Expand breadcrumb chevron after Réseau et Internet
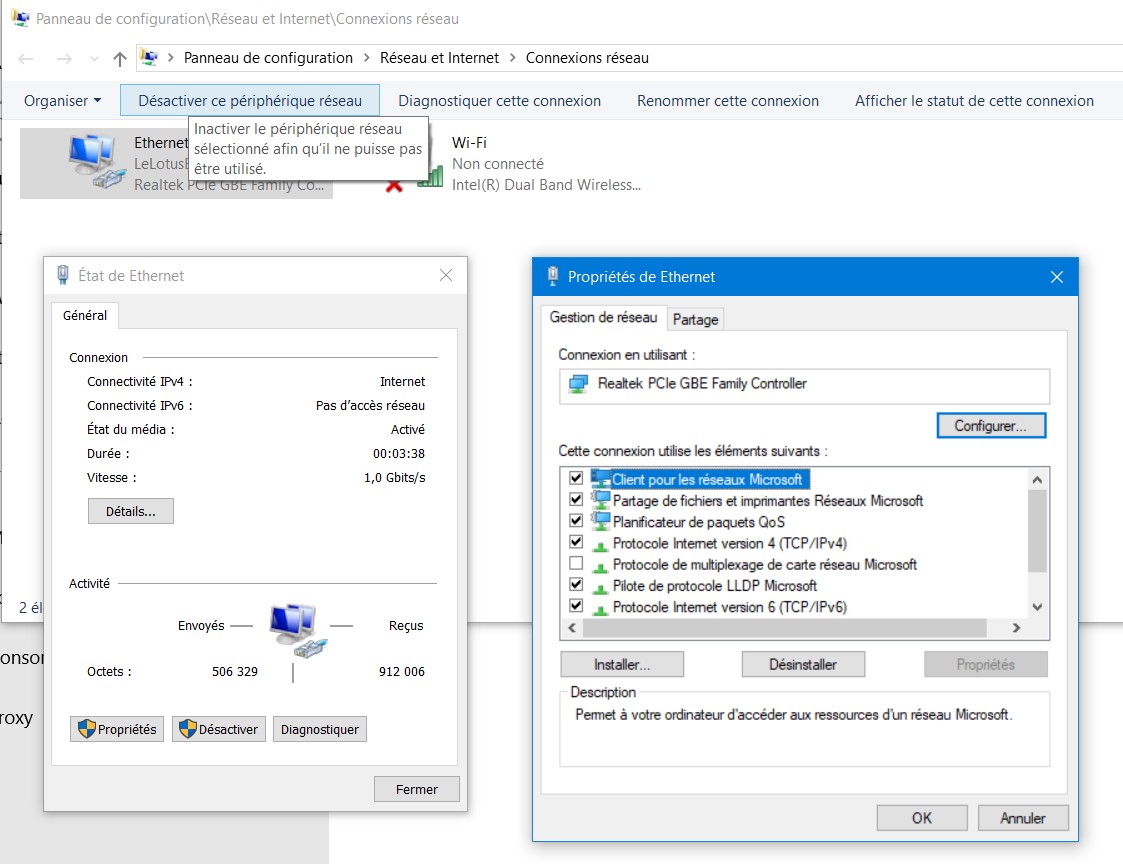Screen dimensions: 1123x864 click(513, 58)
